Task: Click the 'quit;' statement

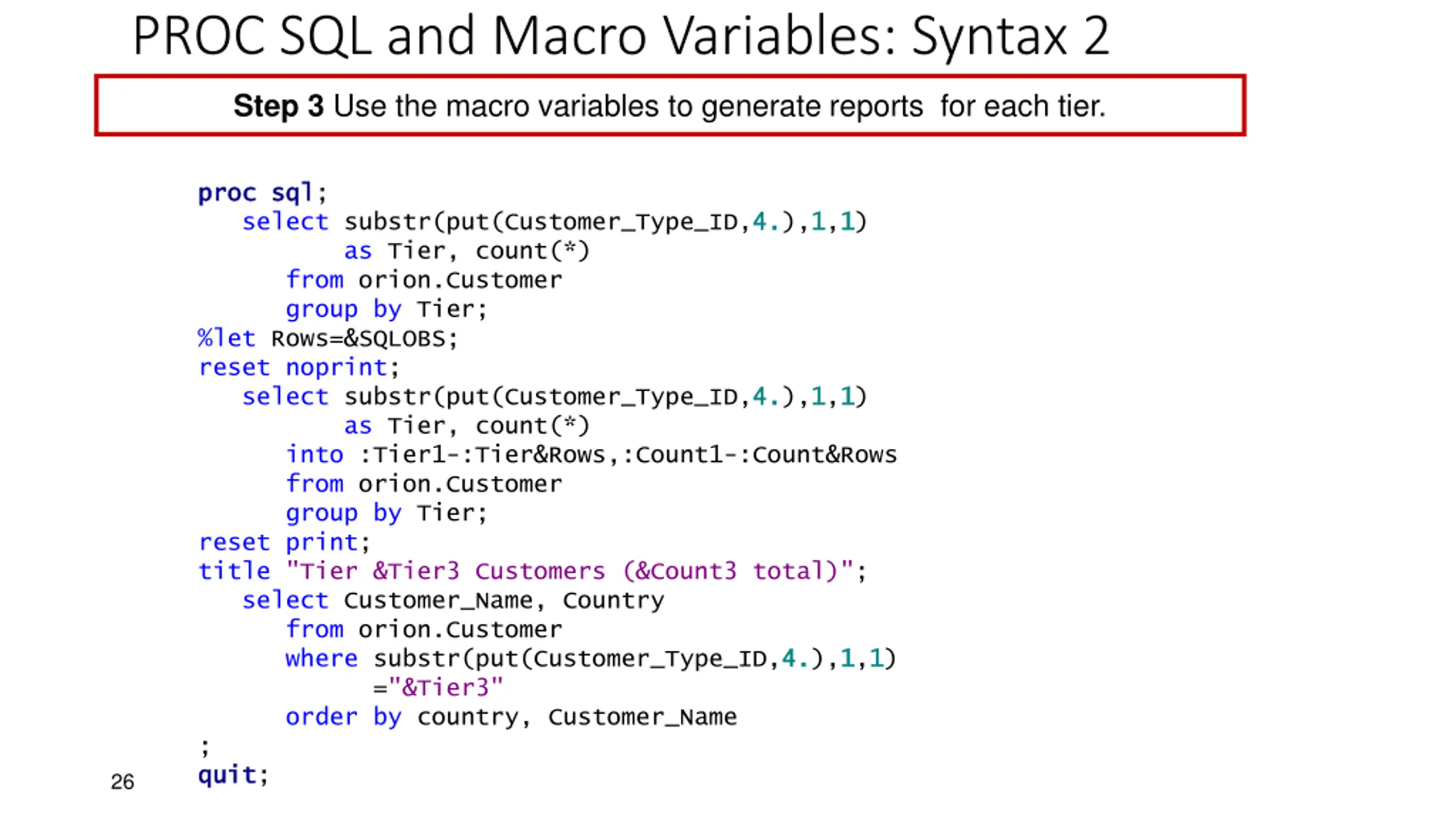Action: click(233, 775)
